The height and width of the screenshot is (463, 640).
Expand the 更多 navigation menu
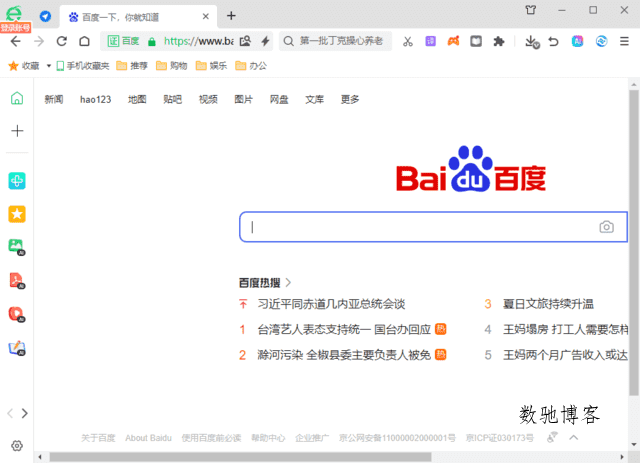coord(350,99)
